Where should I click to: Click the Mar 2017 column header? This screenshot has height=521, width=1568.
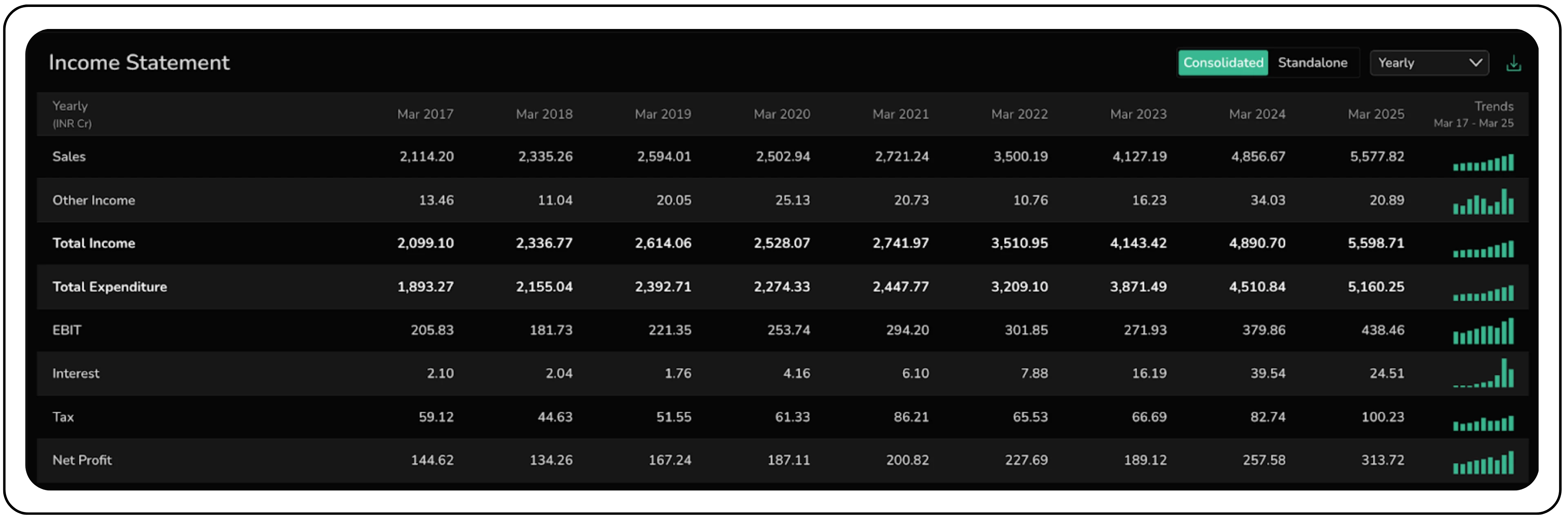point(425,114)
